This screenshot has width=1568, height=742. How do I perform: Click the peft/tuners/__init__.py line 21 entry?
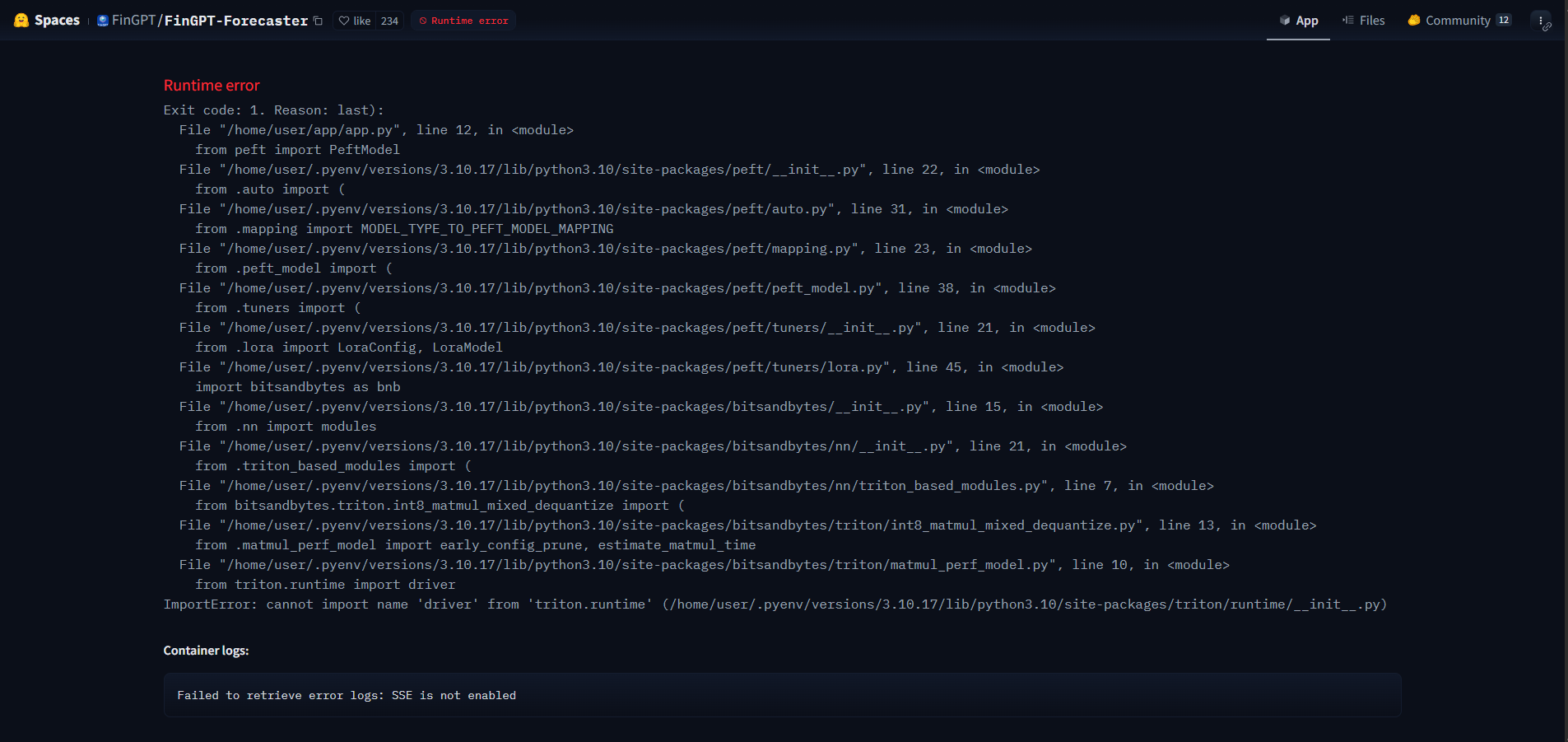637,328
